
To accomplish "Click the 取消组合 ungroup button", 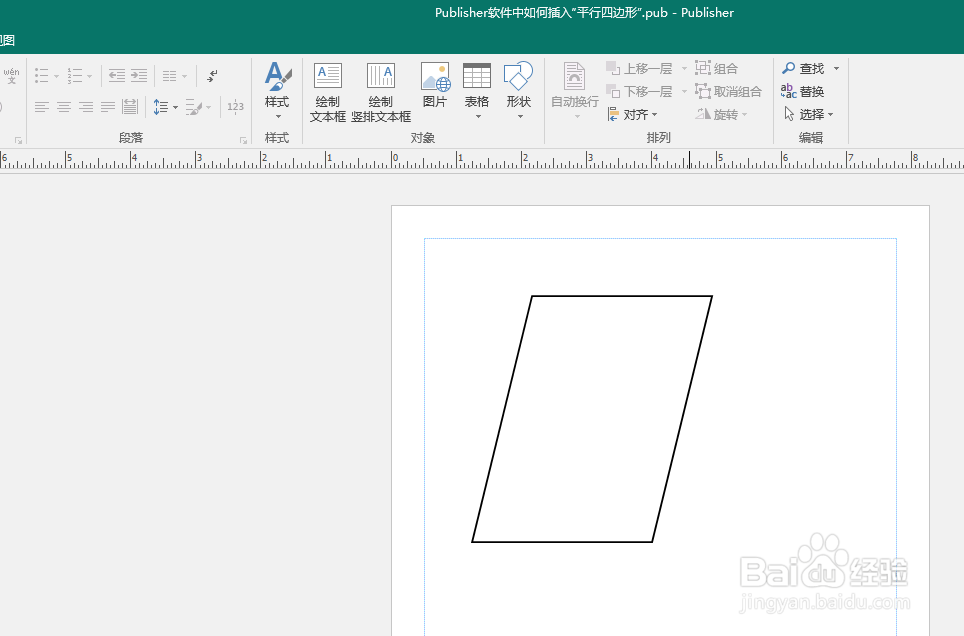I will [729, 92].
